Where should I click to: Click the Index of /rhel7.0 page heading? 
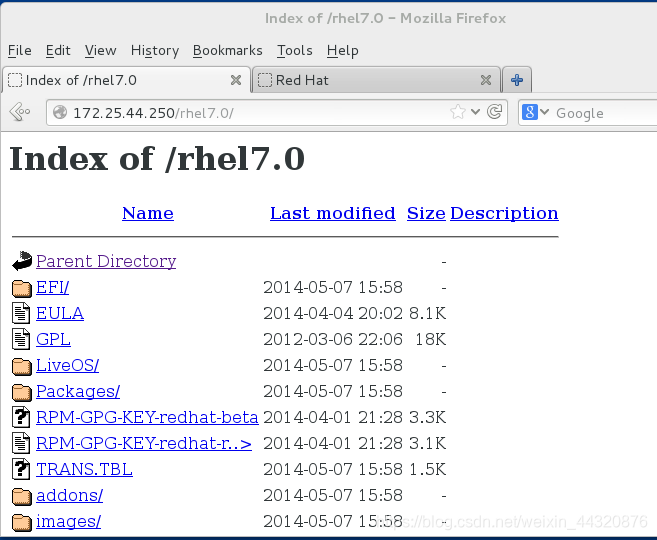157,159
